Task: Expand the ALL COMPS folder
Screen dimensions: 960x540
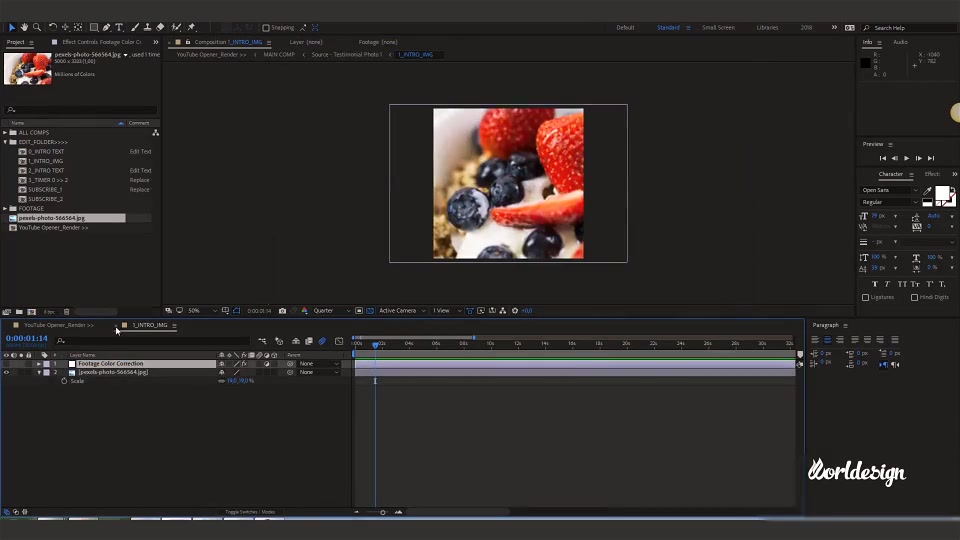Action: tap(6, 132)
